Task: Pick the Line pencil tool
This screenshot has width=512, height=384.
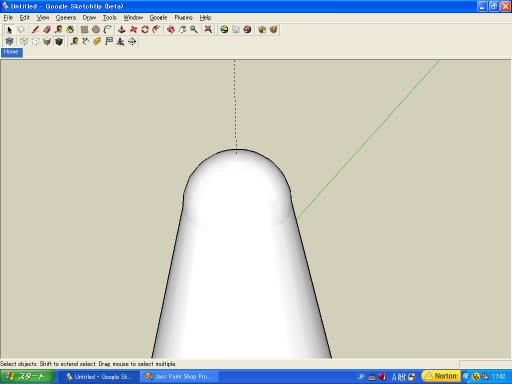Action: (x=35, y=30)
